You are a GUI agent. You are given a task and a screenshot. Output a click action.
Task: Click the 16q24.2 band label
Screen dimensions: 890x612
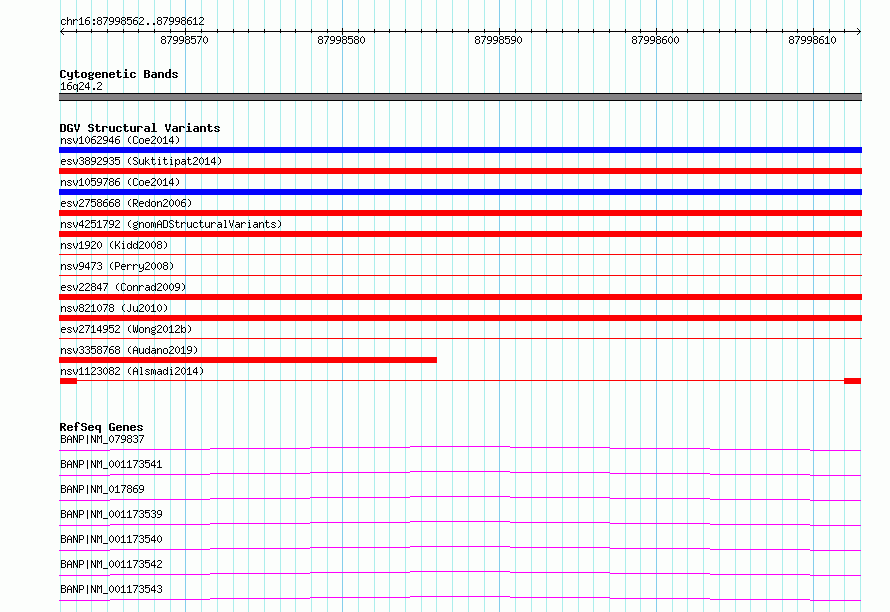81,86
